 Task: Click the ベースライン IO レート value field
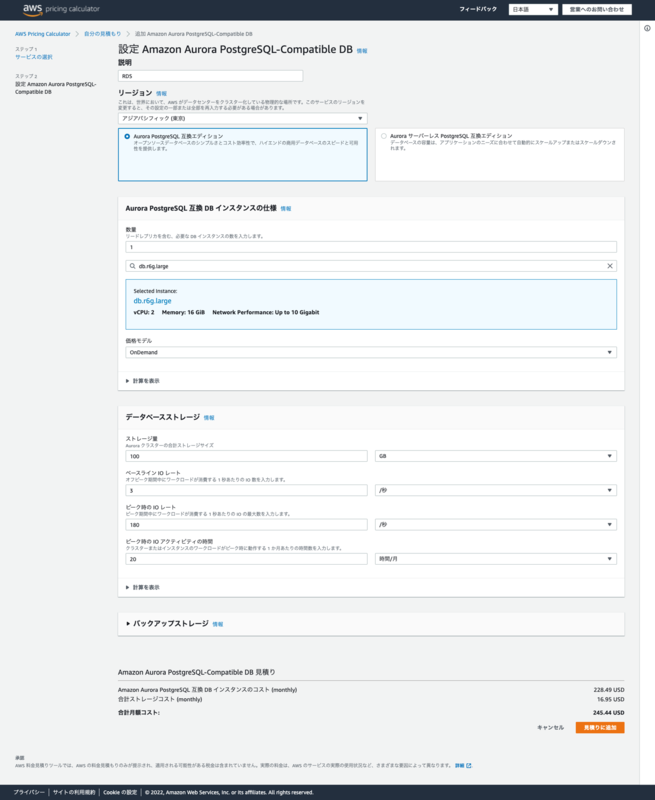pyautogui.click(x=246, y=490)
